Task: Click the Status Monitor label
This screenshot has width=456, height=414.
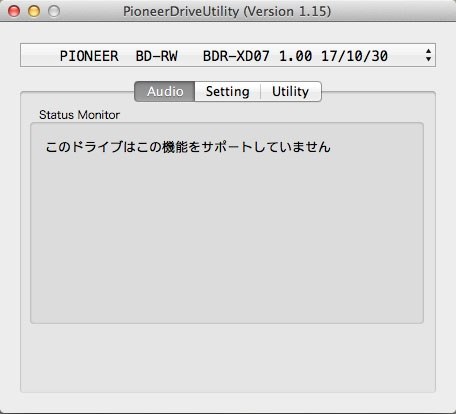Action: pyautogui.click(x=79, y=115)
